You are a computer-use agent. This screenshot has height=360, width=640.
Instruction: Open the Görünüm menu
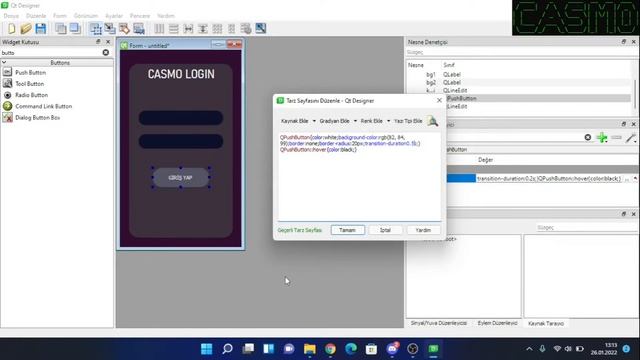click(x=86, y=16)
